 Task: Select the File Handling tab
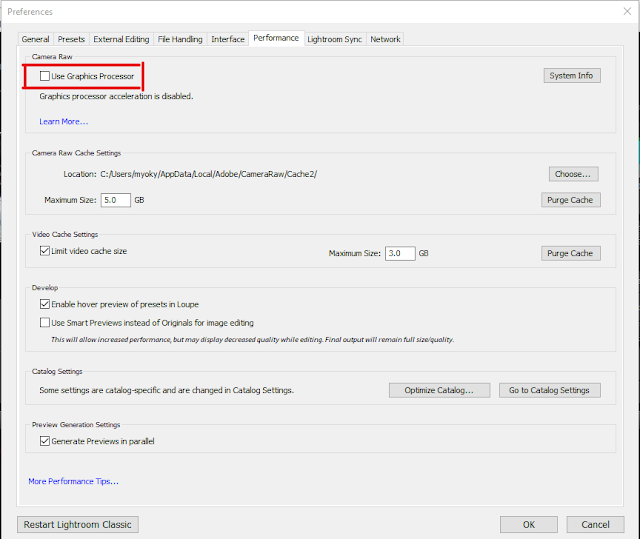pos(180,39)
